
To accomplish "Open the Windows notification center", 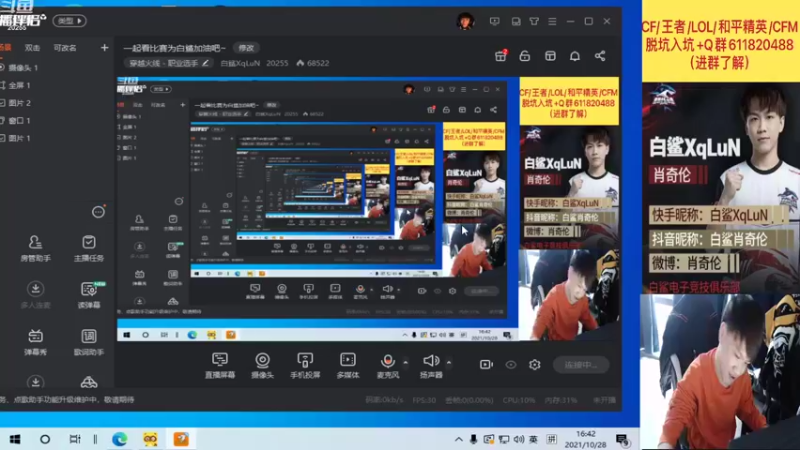I will tap(622, 439).
